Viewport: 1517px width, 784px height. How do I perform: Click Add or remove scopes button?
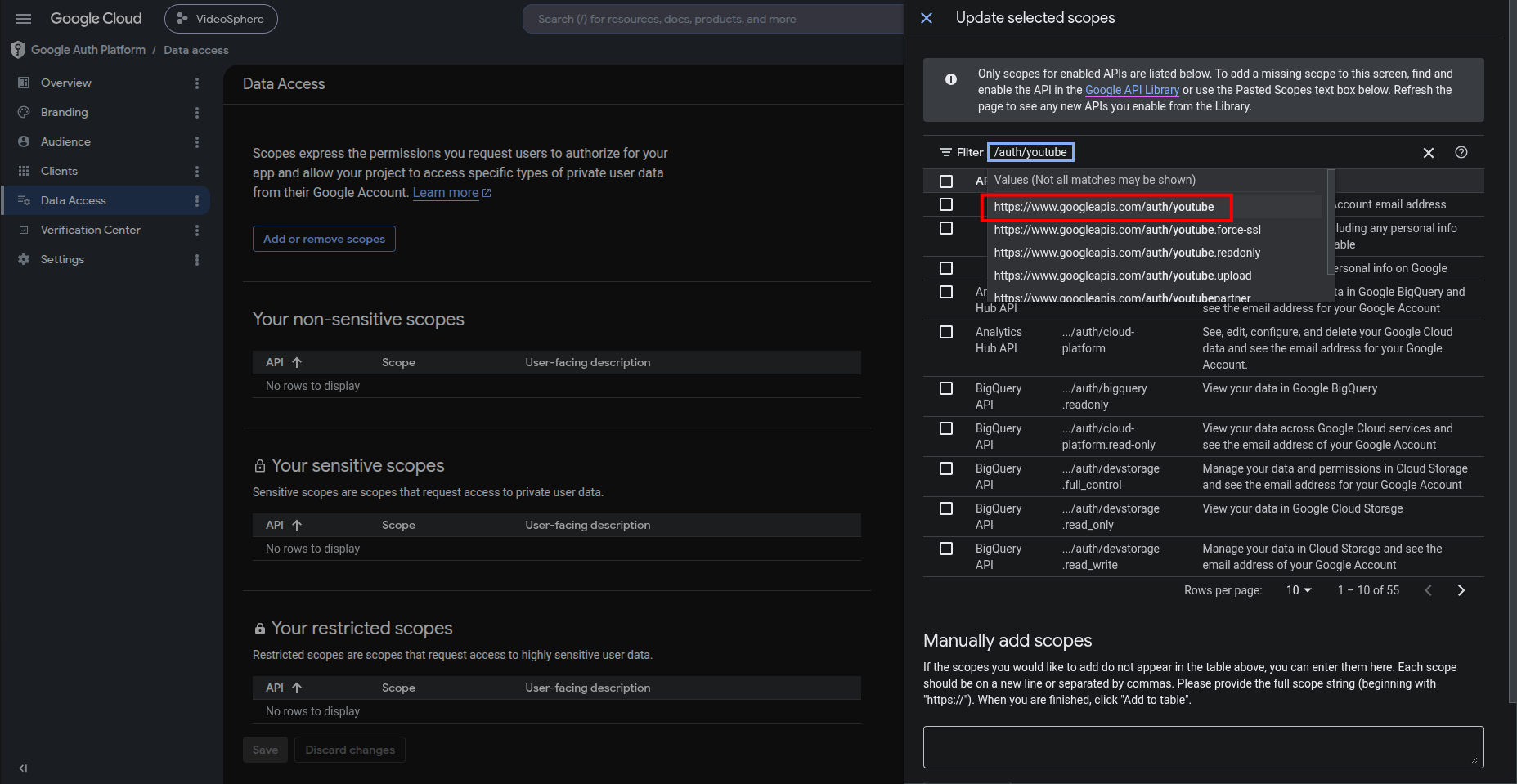point(324,239)
